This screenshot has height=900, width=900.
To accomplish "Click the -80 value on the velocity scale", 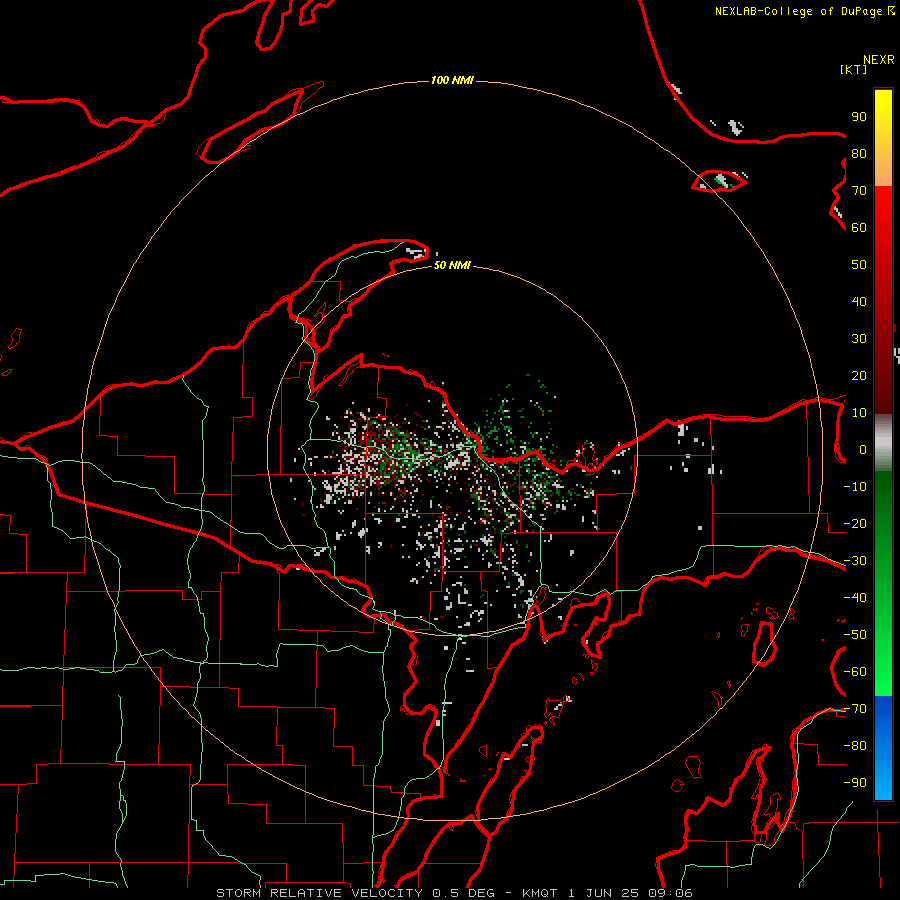I will click(855, 746).
